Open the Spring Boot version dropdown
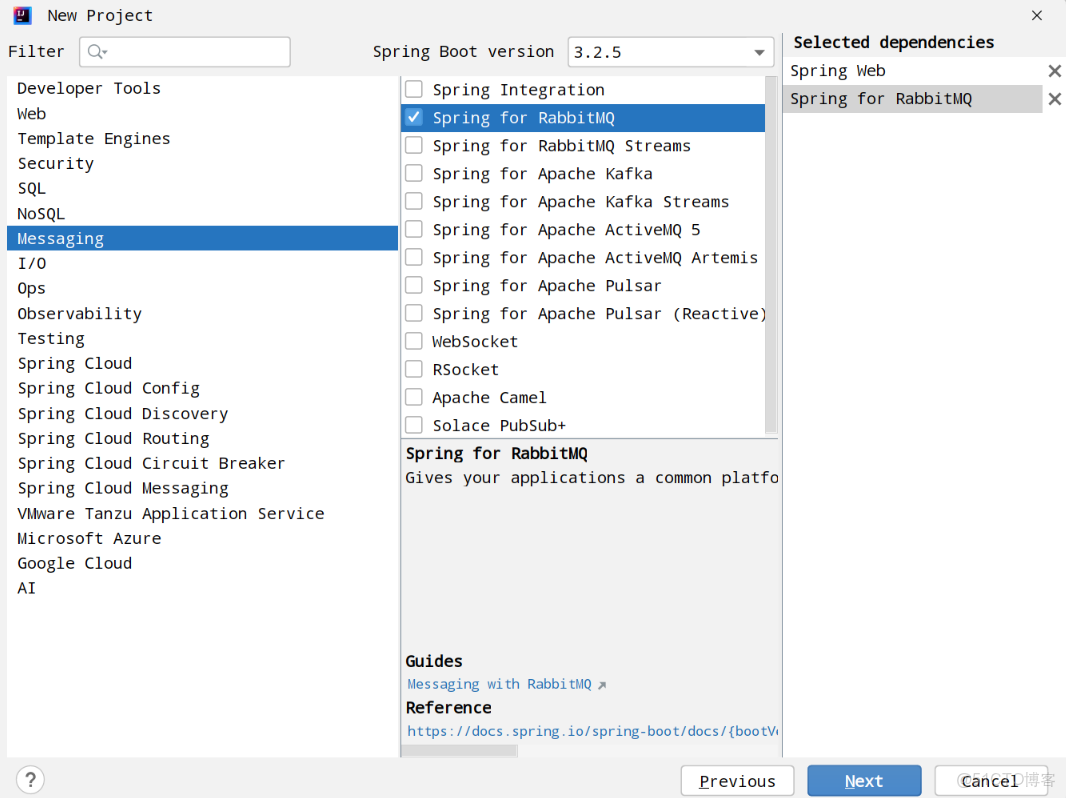This screenshot has height=798, width=1066. pos(759,51)
